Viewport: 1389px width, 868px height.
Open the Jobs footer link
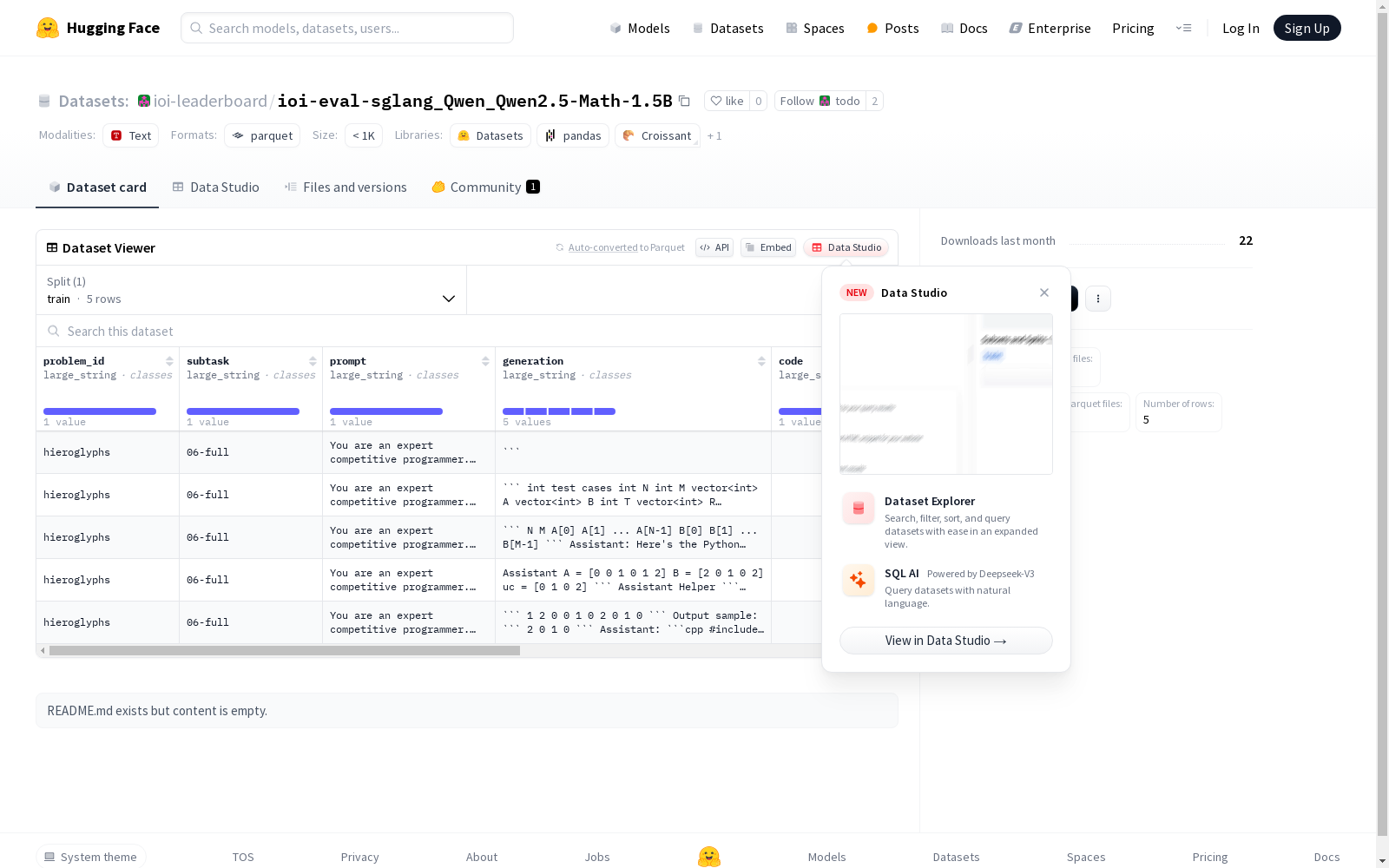(x=597, y=857)
